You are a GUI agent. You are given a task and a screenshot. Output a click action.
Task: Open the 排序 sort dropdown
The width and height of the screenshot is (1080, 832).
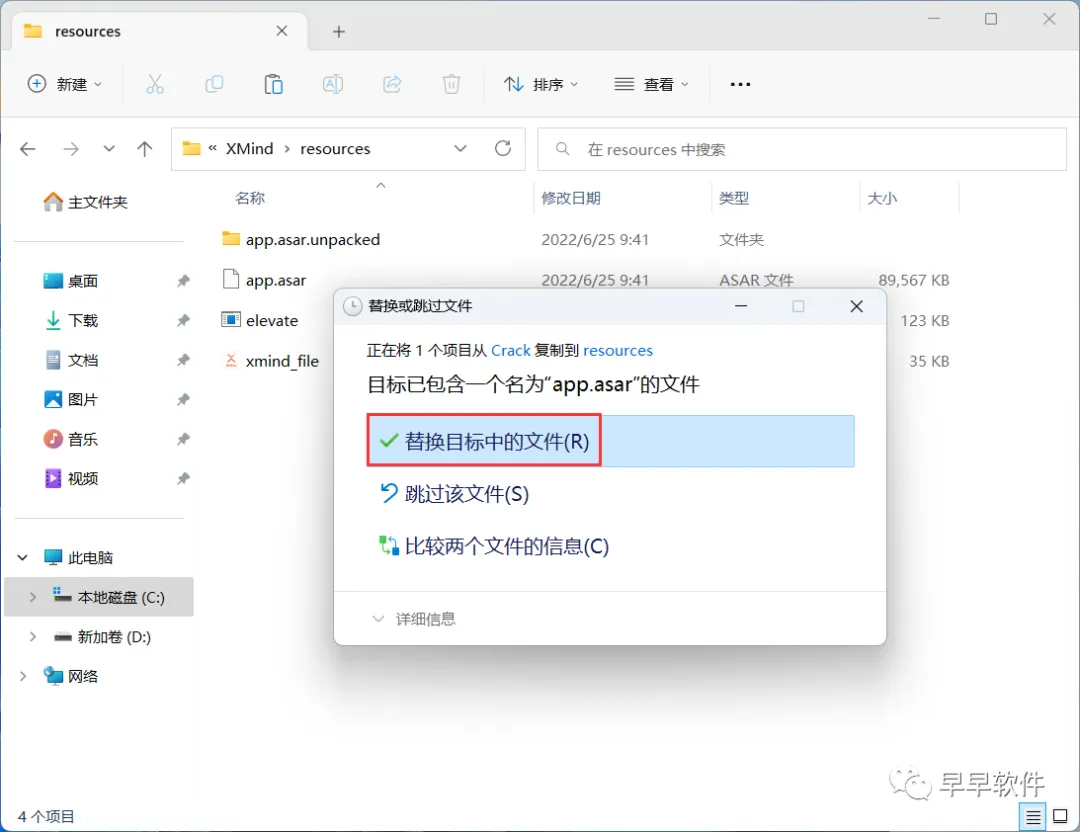(541, 85)
